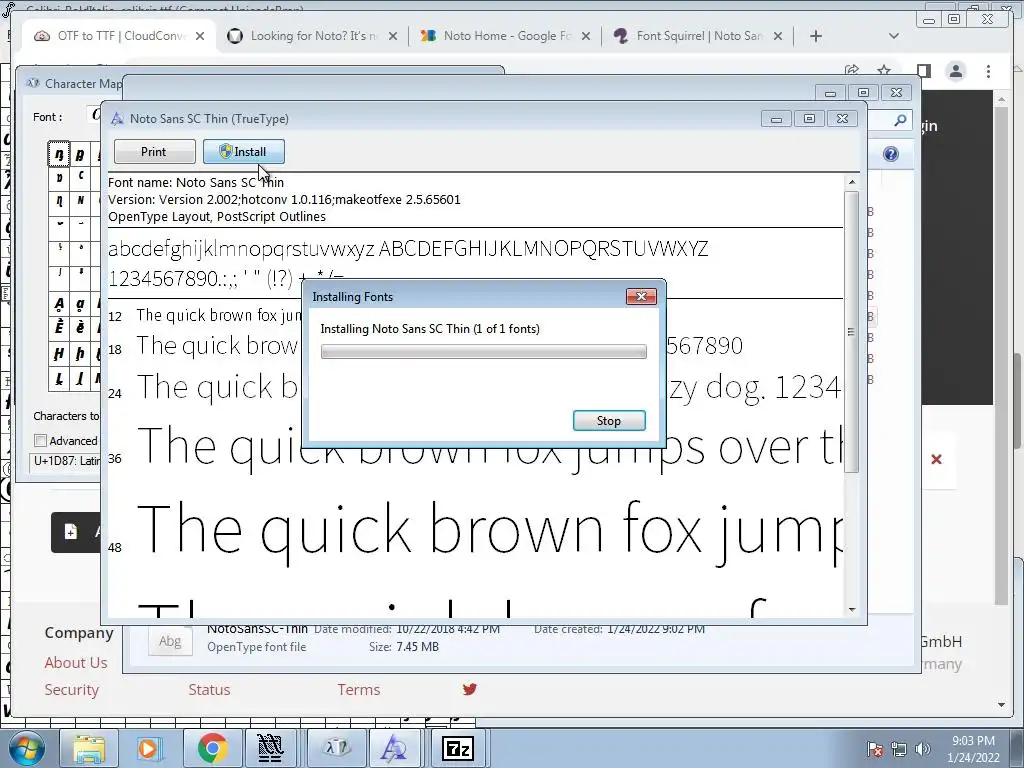Select the Ȩ character cell in Character Map

tap(59, 327)
